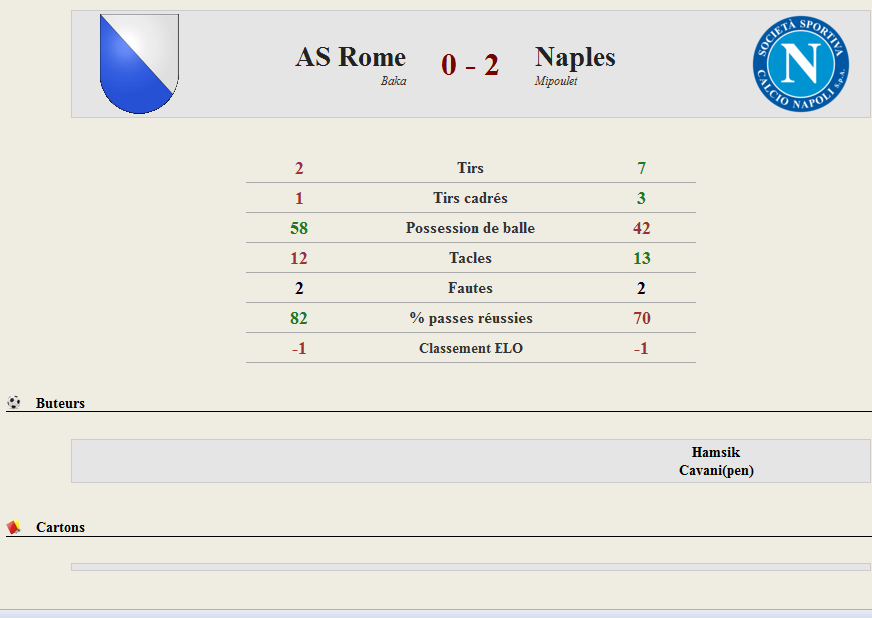Open the AS Rome team name

(350, 57)
